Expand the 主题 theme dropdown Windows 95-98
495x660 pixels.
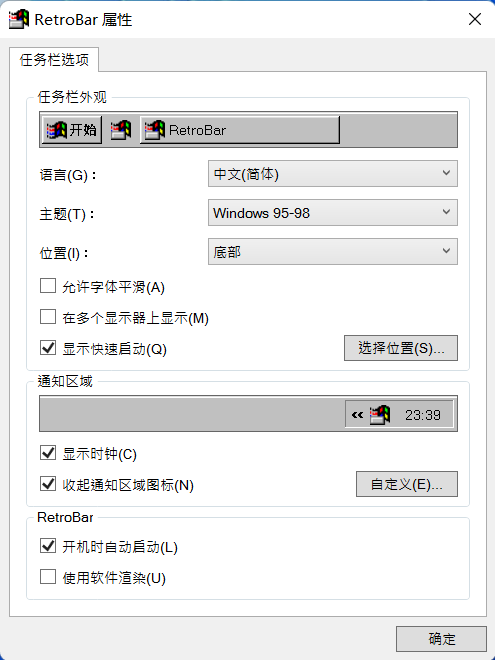pyautogui.click(x=333, y=213)
